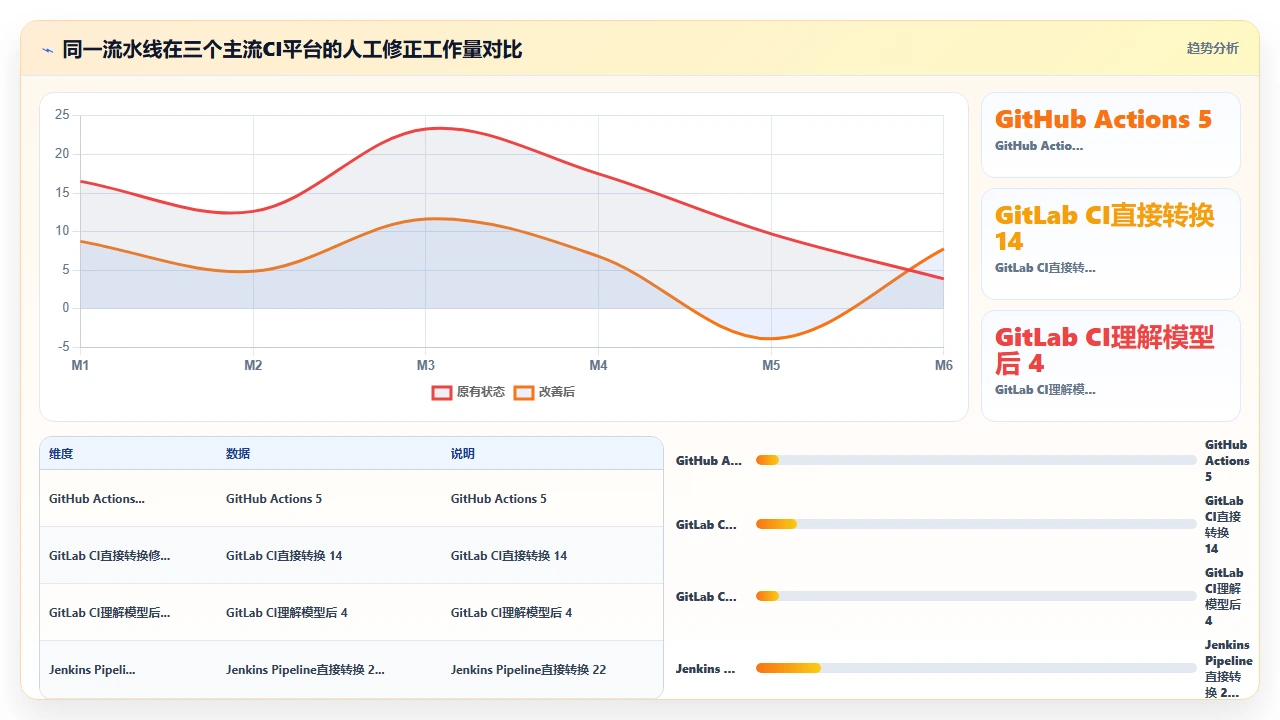Select the M2 label on the chart x-axis
Image resolution: width=1280 pixels, height=720 pixels.
(253, 365)
